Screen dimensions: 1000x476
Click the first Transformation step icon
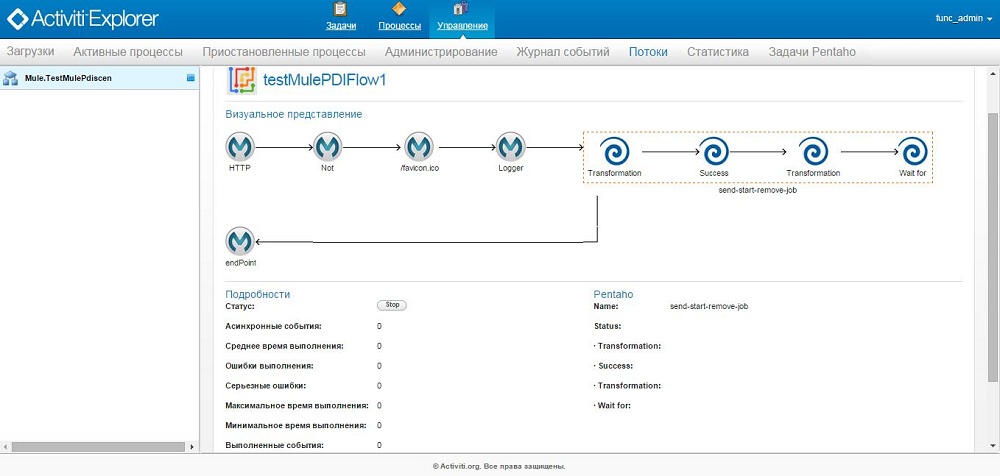click(x=614, y=152)
